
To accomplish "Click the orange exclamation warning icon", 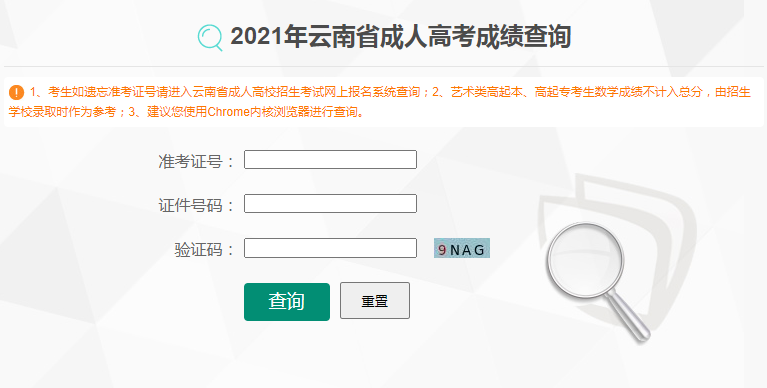I will coord(16,92).
